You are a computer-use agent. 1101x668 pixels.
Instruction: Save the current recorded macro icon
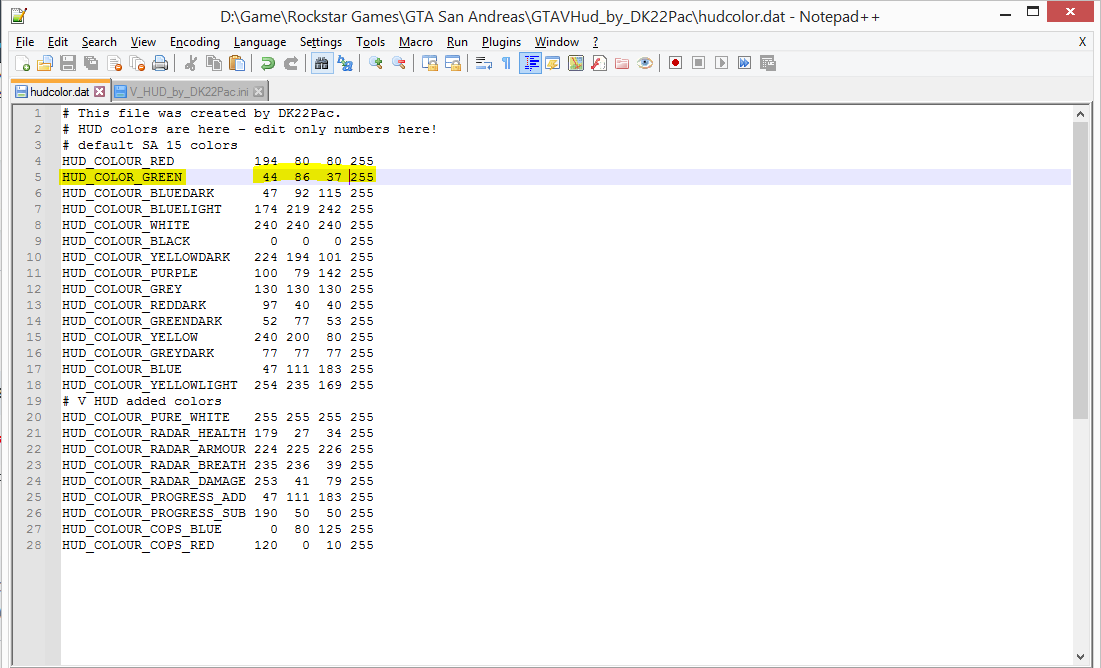[767, 63]
